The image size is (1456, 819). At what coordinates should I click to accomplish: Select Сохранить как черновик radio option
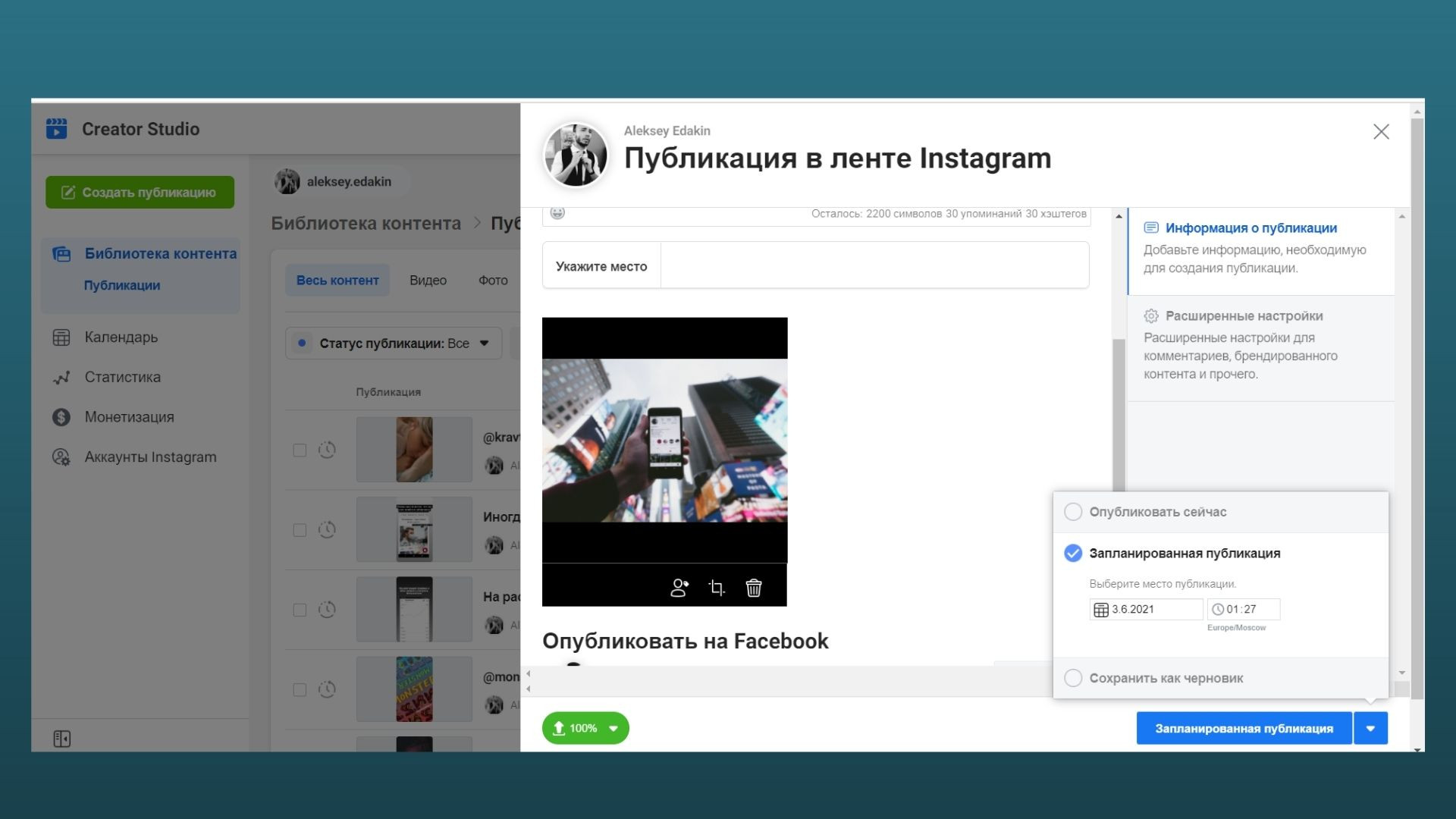click(x=1073, y=678)
